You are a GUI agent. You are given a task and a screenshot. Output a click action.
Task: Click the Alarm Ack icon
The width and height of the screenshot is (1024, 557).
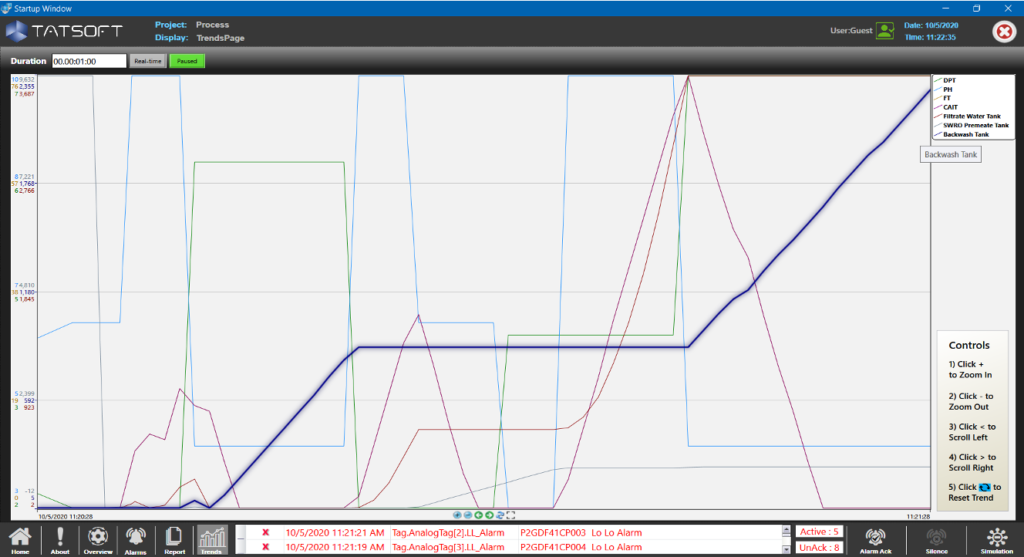pyautogui.click(x=876, y=539)
